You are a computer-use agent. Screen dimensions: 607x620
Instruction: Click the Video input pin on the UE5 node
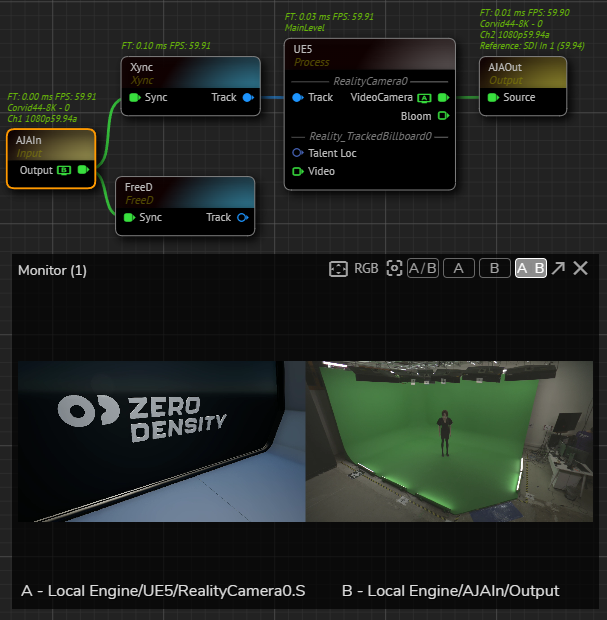point(298,172)
